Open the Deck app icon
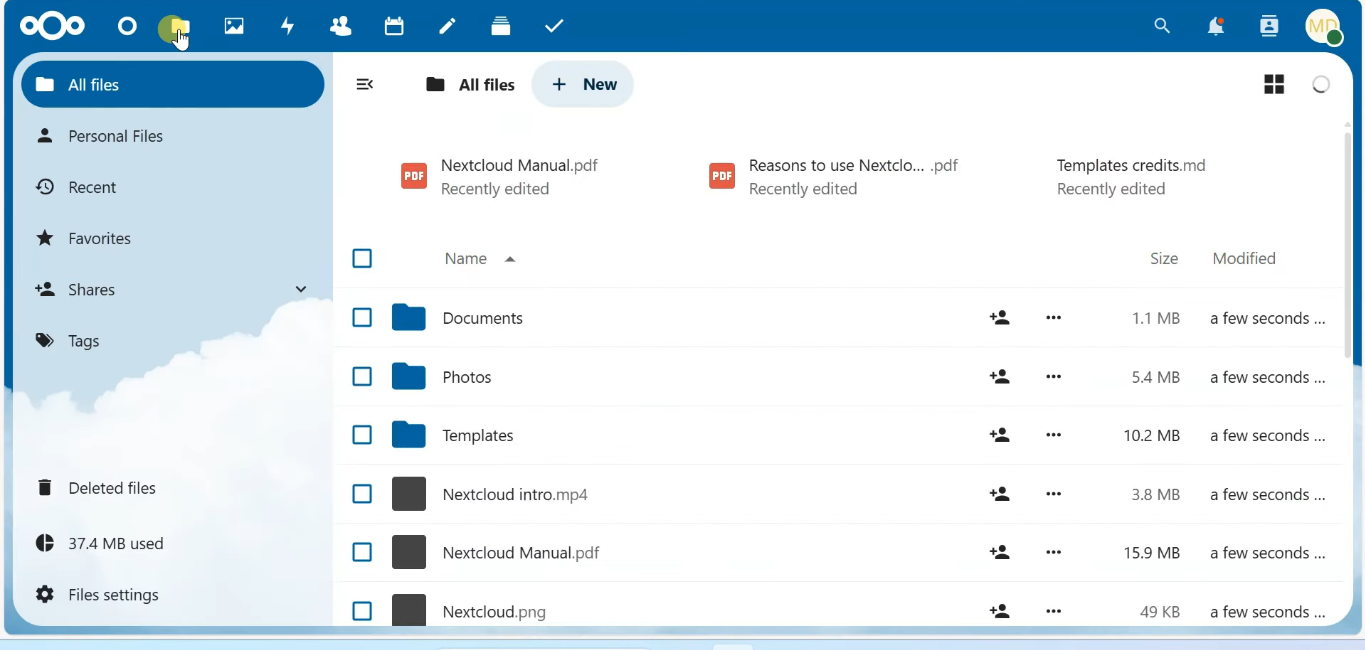This screenshot has height=650, width=1365. pos(501,26)
